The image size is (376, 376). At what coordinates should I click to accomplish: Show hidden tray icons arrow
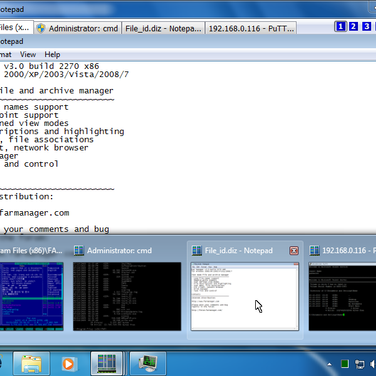[329, 364]
